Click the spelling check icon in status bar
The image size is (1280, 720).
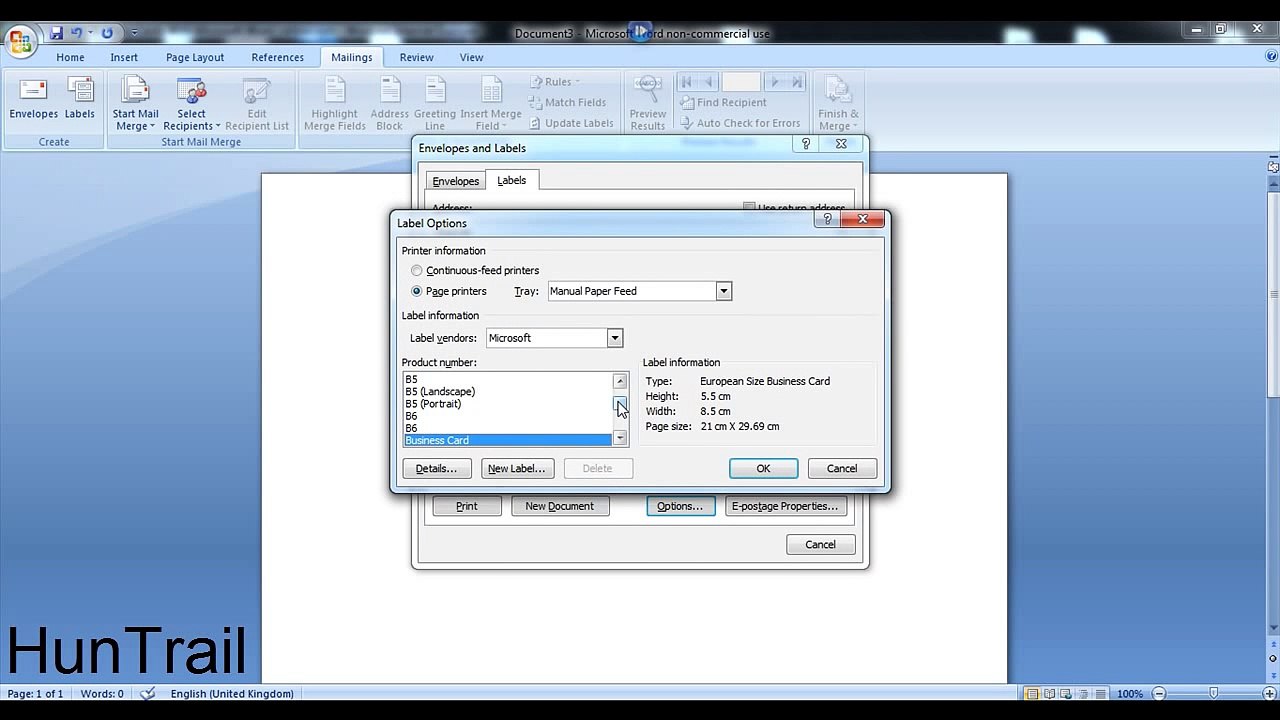coord(148,694)
